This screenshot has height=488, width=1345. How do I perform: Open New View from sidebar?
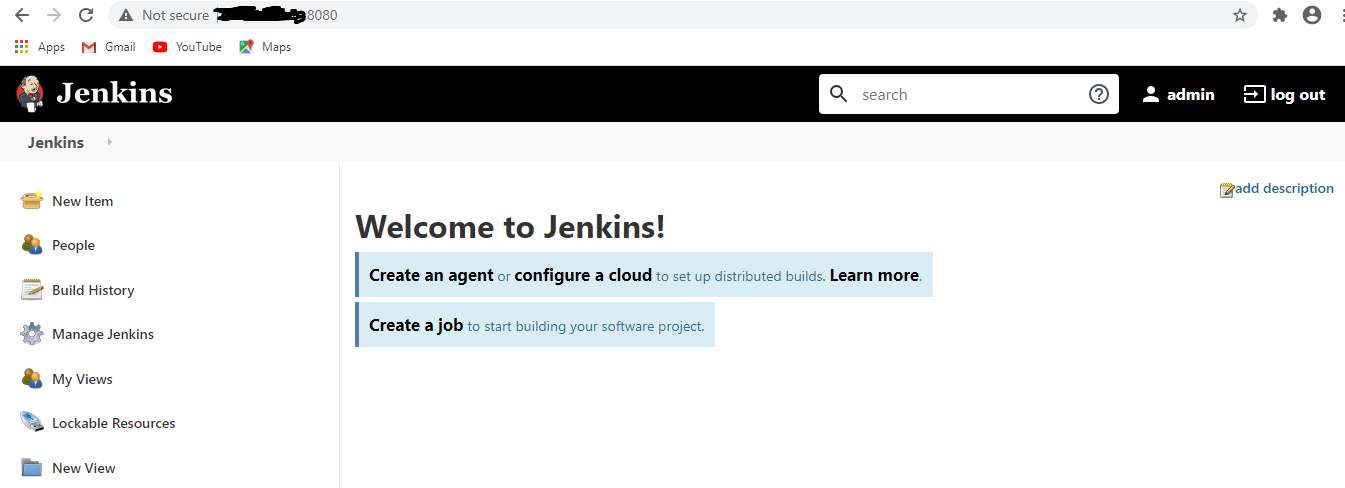pyautogui.click(x=83, y=468)
